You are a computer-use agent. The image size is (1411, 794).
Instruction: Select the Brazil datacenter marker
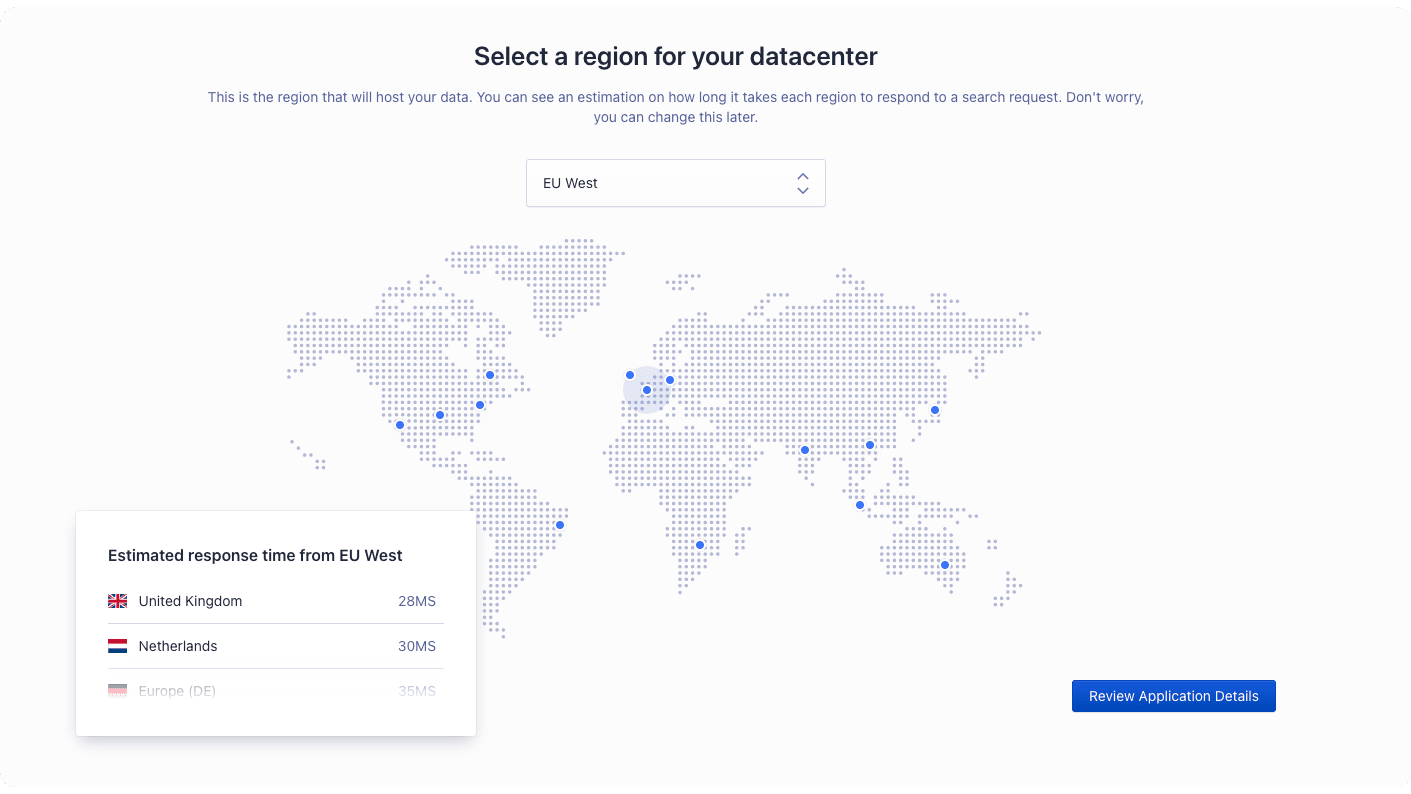559,523
